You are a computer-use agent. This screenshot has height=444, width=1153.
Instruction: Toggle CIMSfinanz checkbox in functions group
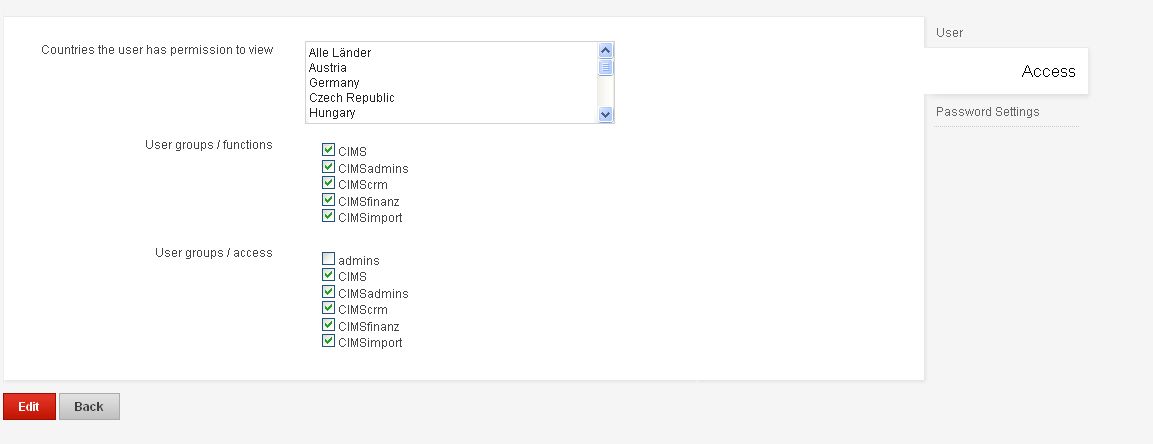pyautogui.click(x=328, y=200)
